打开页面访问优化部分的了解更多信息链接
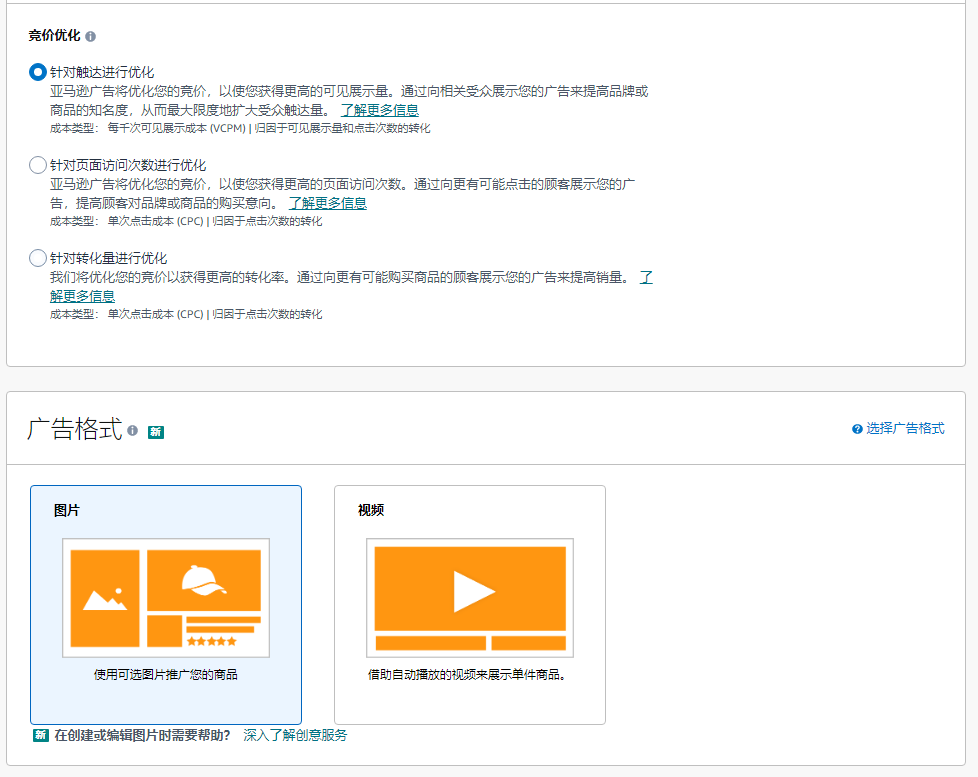Screen dimensions: 978x777 [327, 203]
